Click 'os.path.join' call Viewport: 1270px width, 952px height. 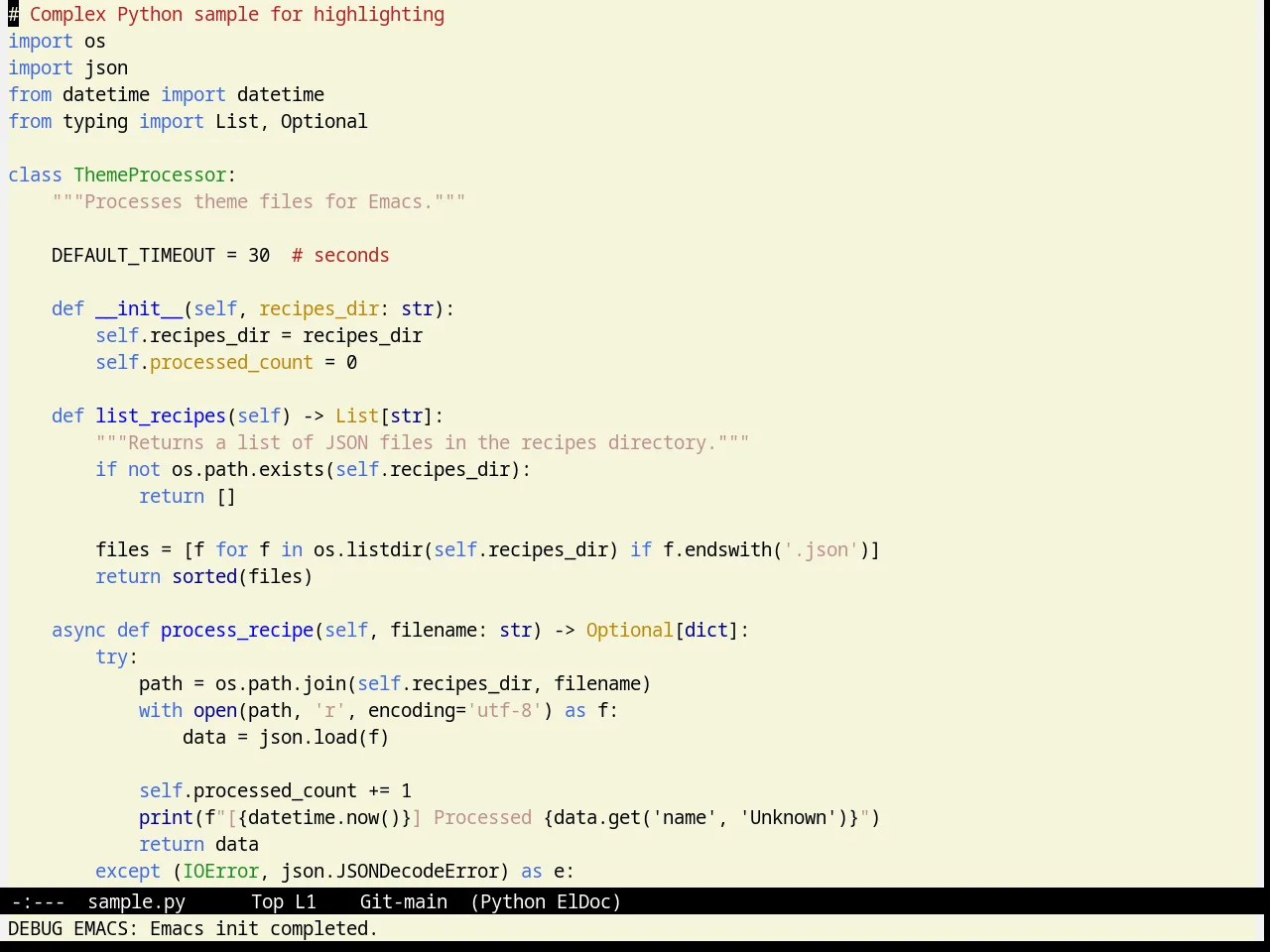tap(281, 683)
